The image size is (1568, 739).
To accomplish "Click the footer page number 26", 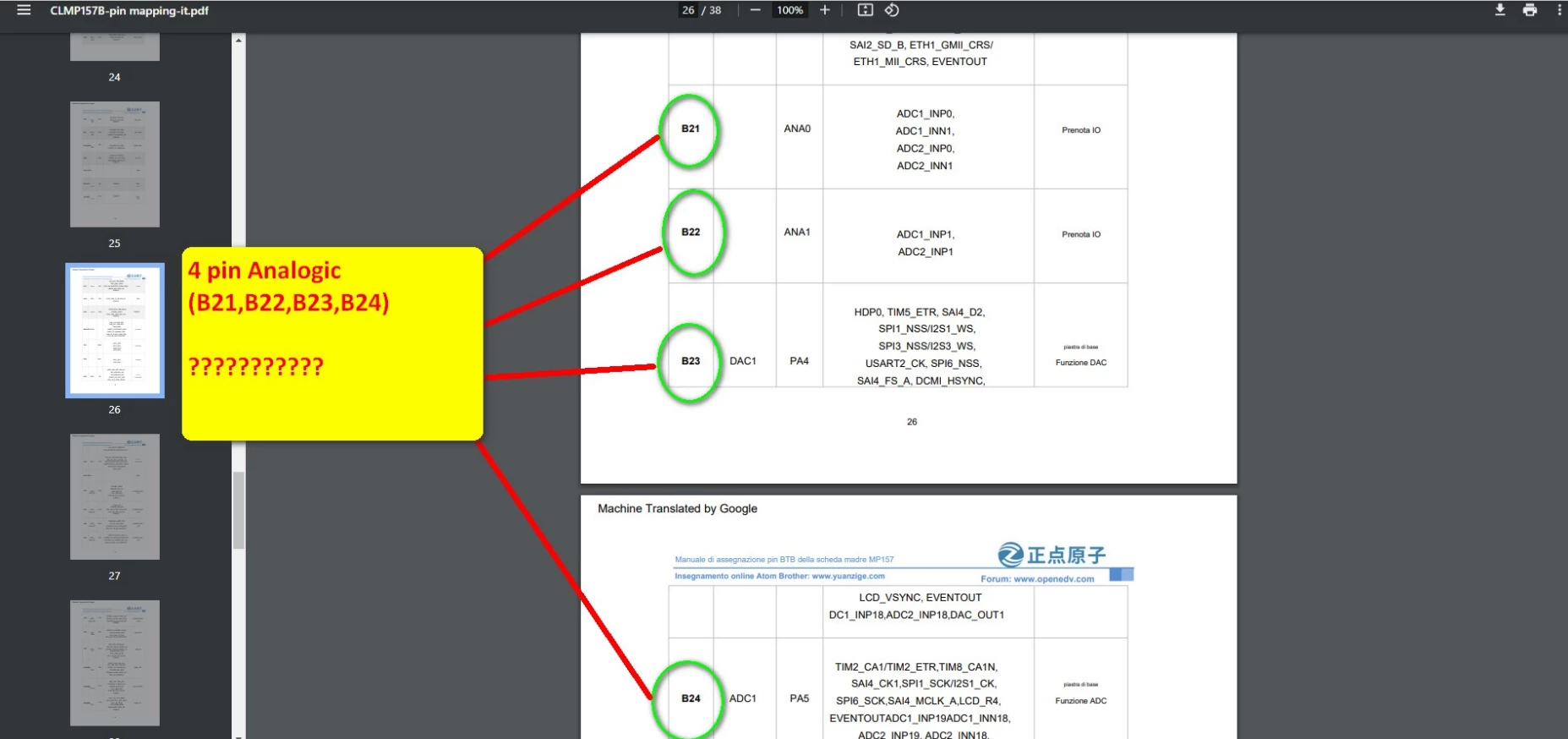I will click(x=912, y=422).
